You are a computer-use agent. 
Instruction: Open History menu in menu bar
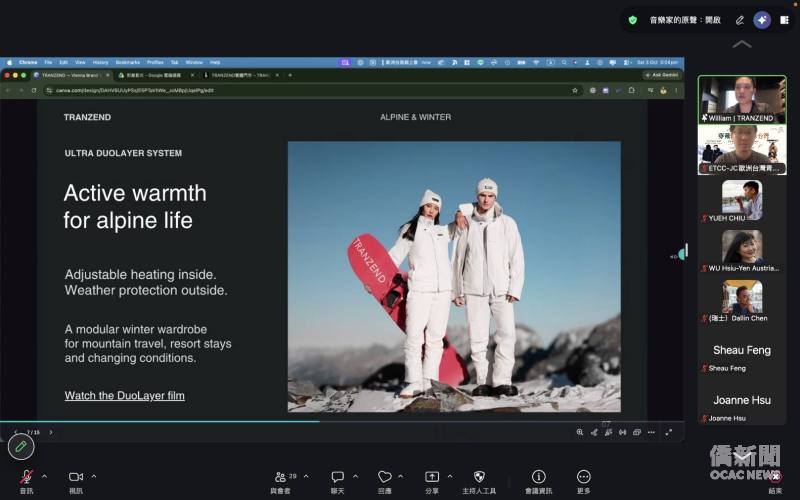pos(101,62)
